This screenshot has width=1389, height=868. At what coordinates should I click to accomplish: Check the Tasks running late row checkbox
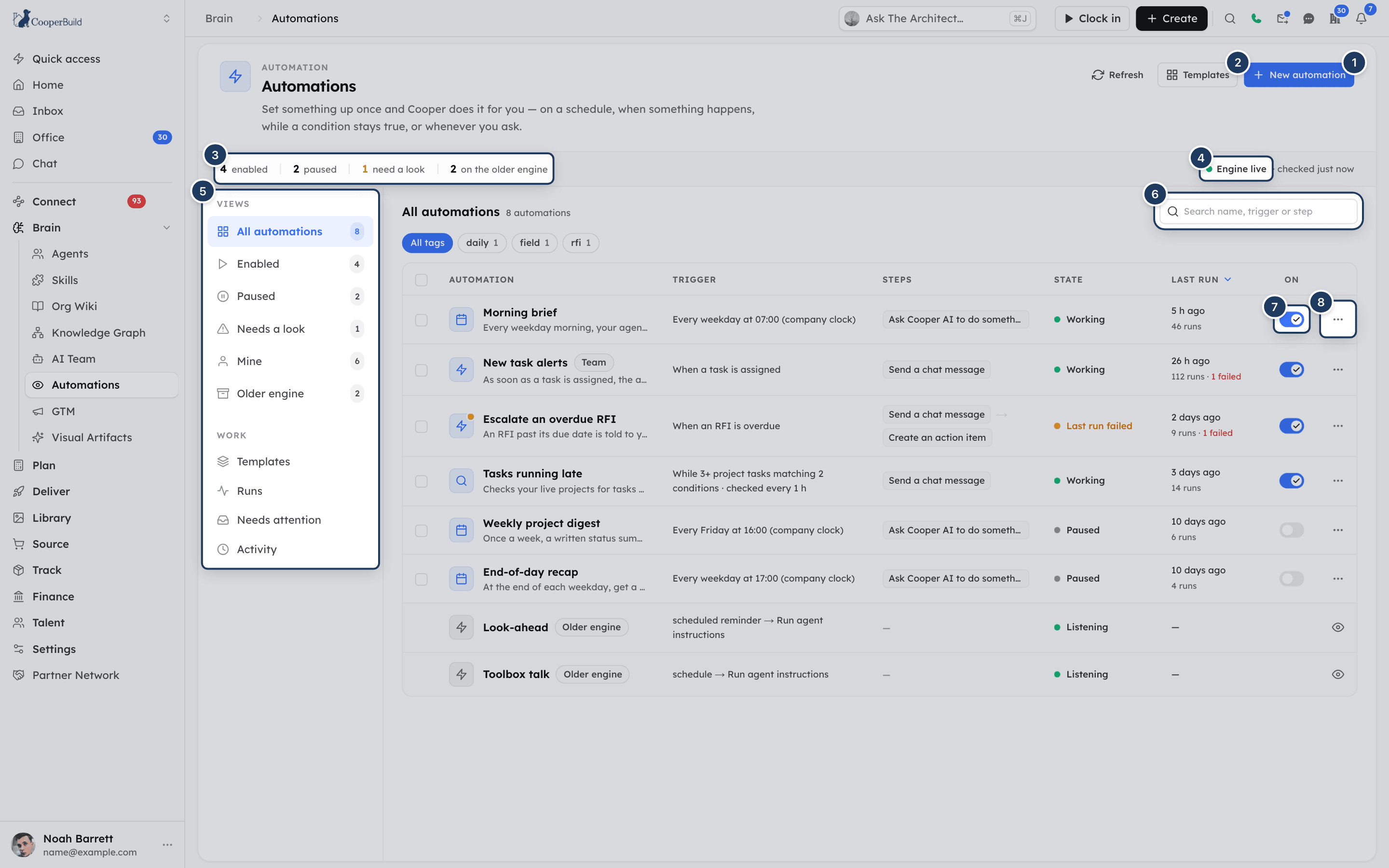click(422, 481)
